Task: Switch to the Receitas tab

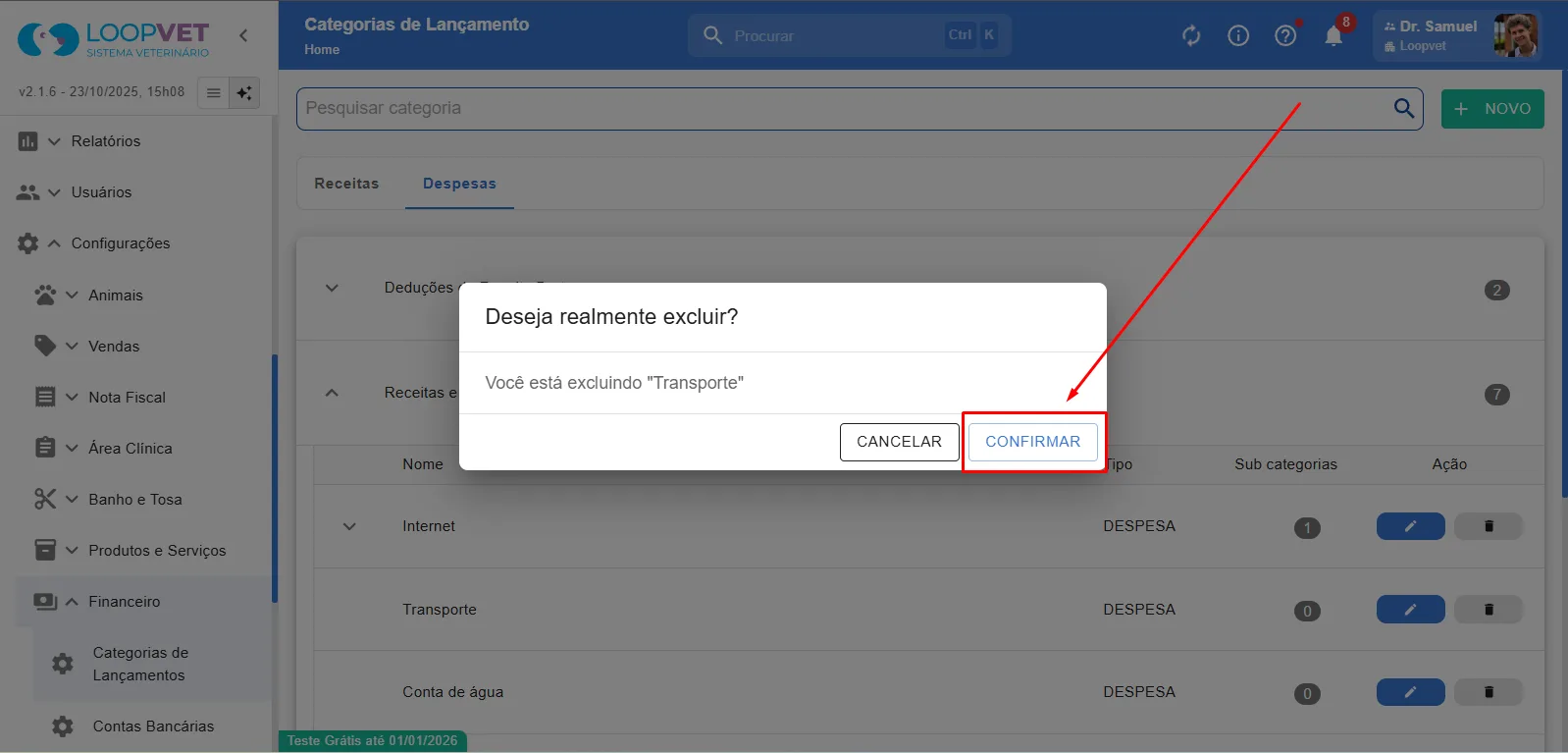Action: coord(346,184)
